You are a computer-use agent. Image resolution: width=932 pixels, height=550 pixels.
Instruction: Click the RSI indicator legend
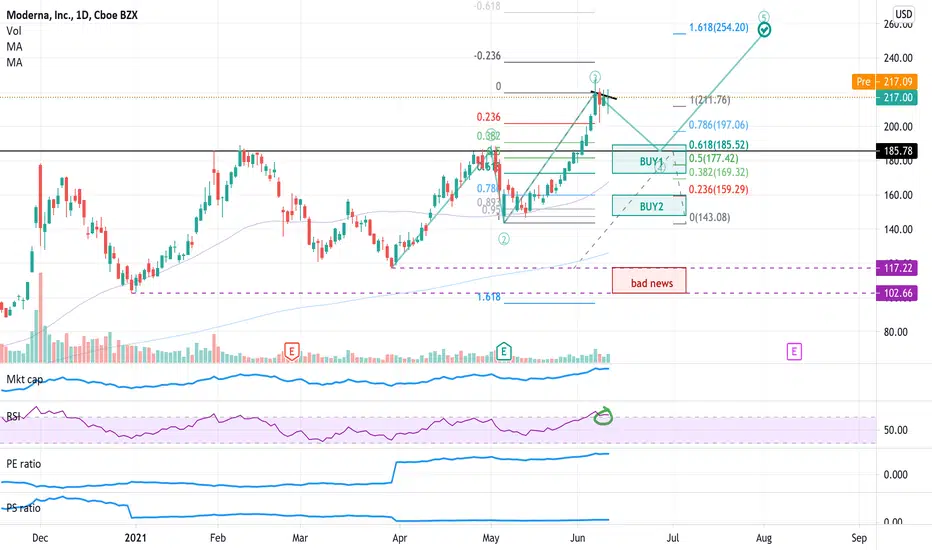13,416
